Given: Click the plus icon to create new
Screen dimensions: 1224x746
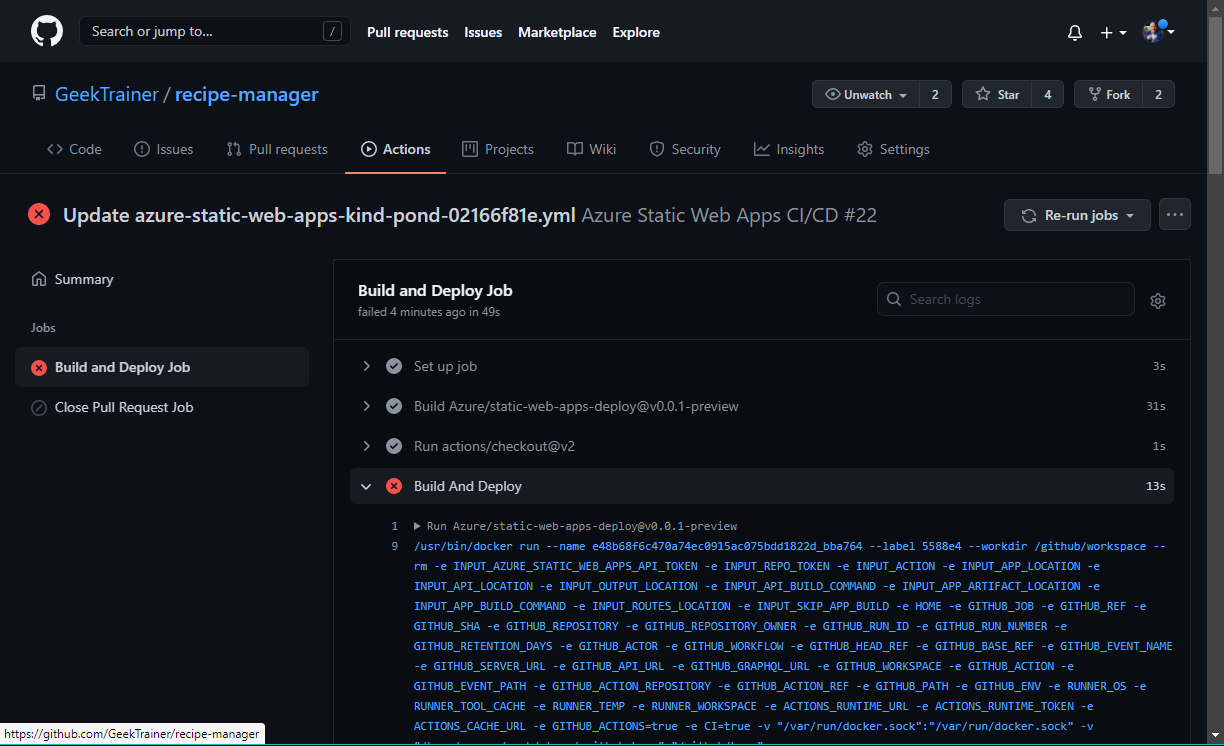Looking at the screenshot, I should click(1106, 32).
